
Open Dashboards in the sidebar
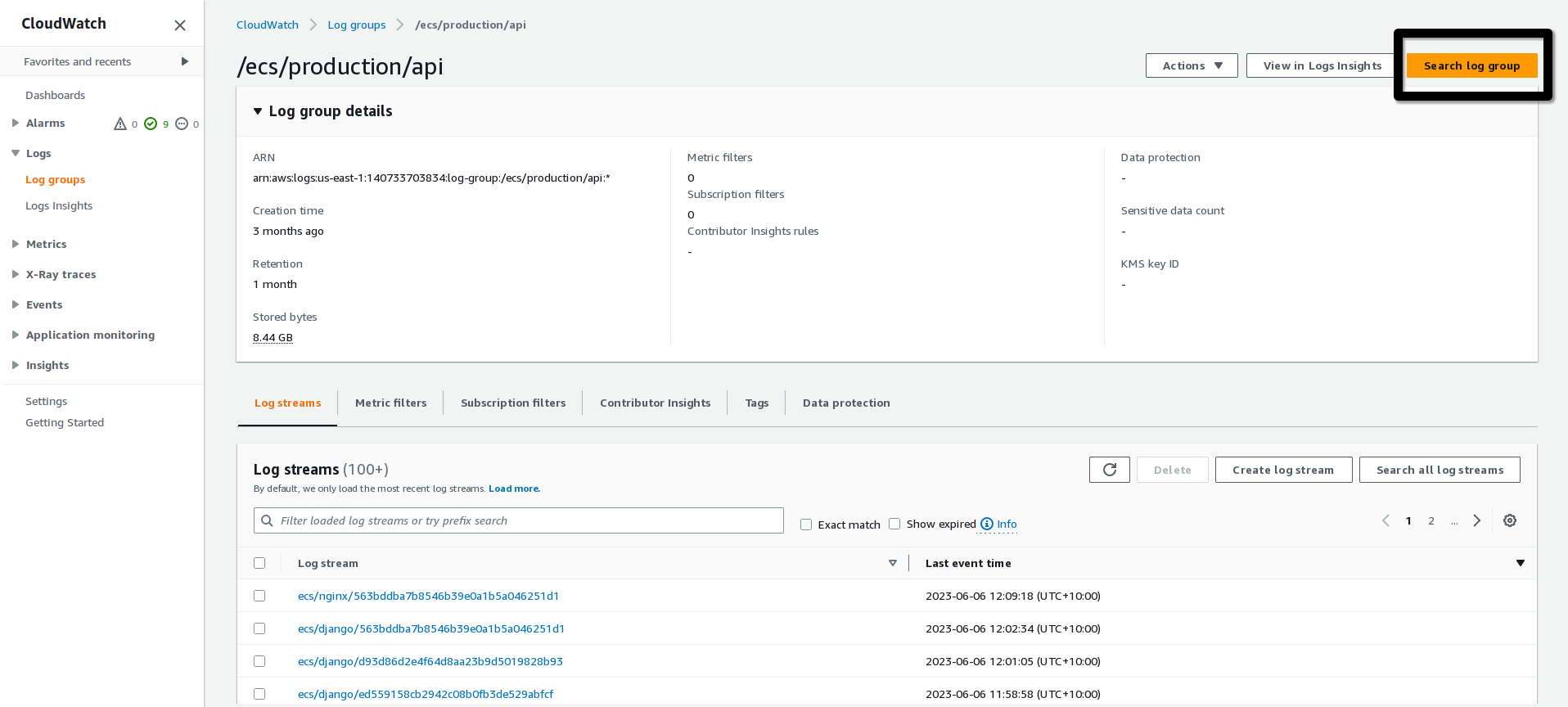point(55,95)
